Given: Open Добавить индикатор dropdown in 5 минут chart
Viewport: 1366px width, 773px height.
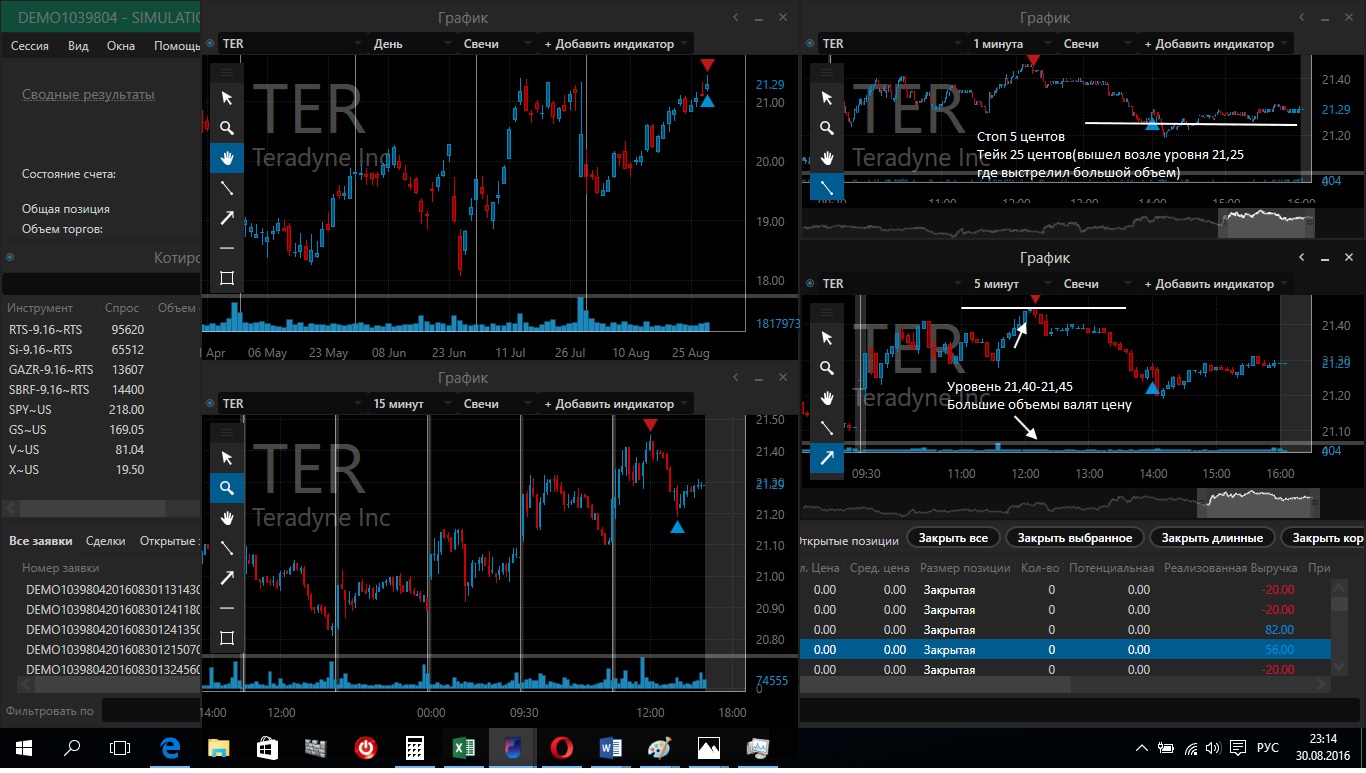Looking at the screenshot, I should [1216, 284].
